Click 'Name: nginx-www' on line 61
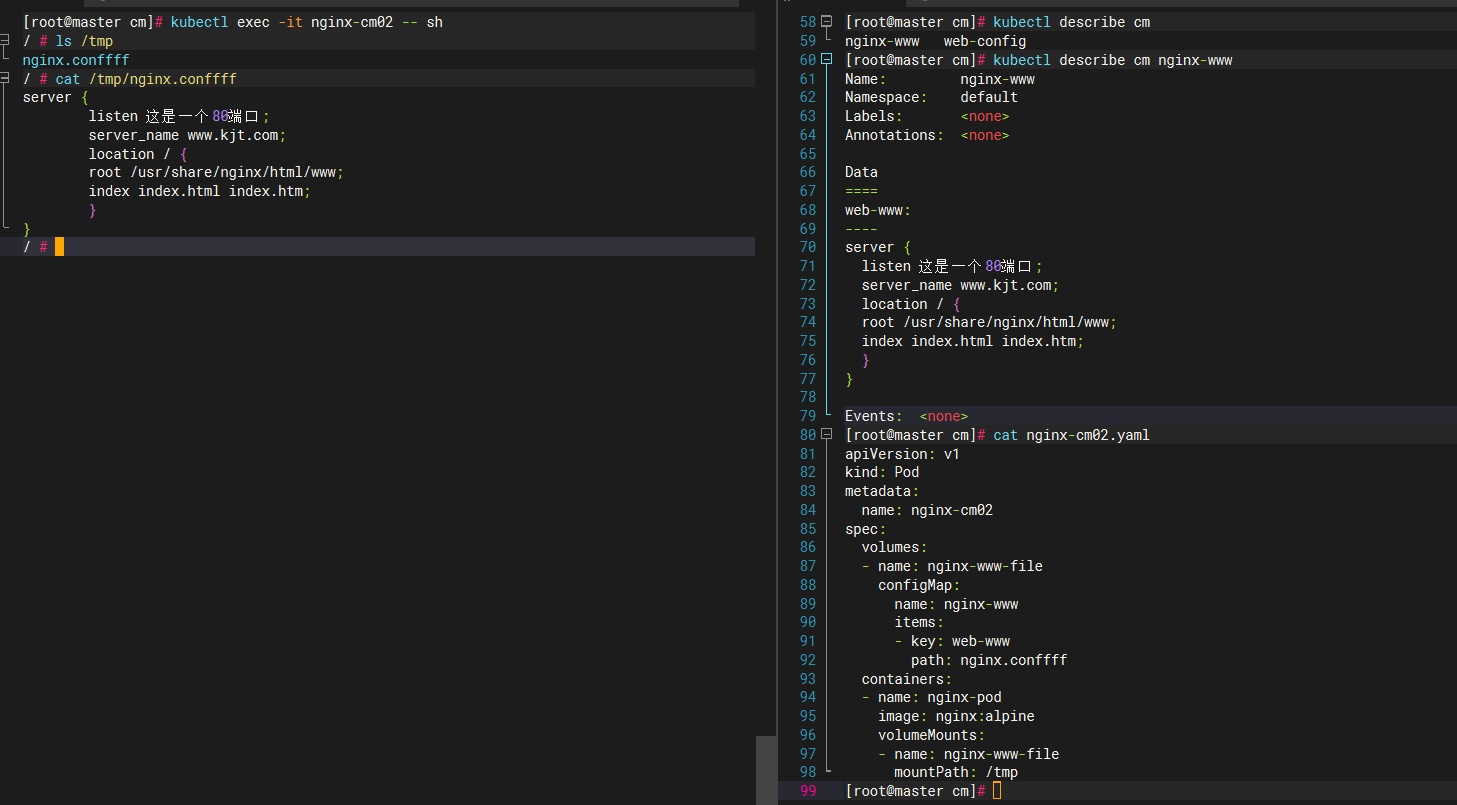Image resolution: width=1457 pixels, height=805 pixels. point(940,79)
